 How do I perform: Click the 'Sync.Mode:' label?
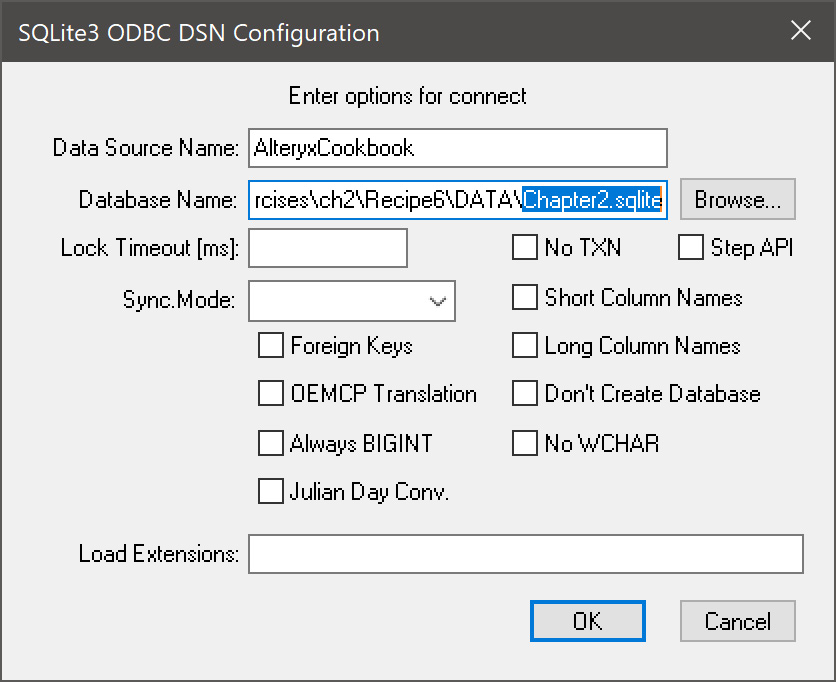(x=179, y=300)
